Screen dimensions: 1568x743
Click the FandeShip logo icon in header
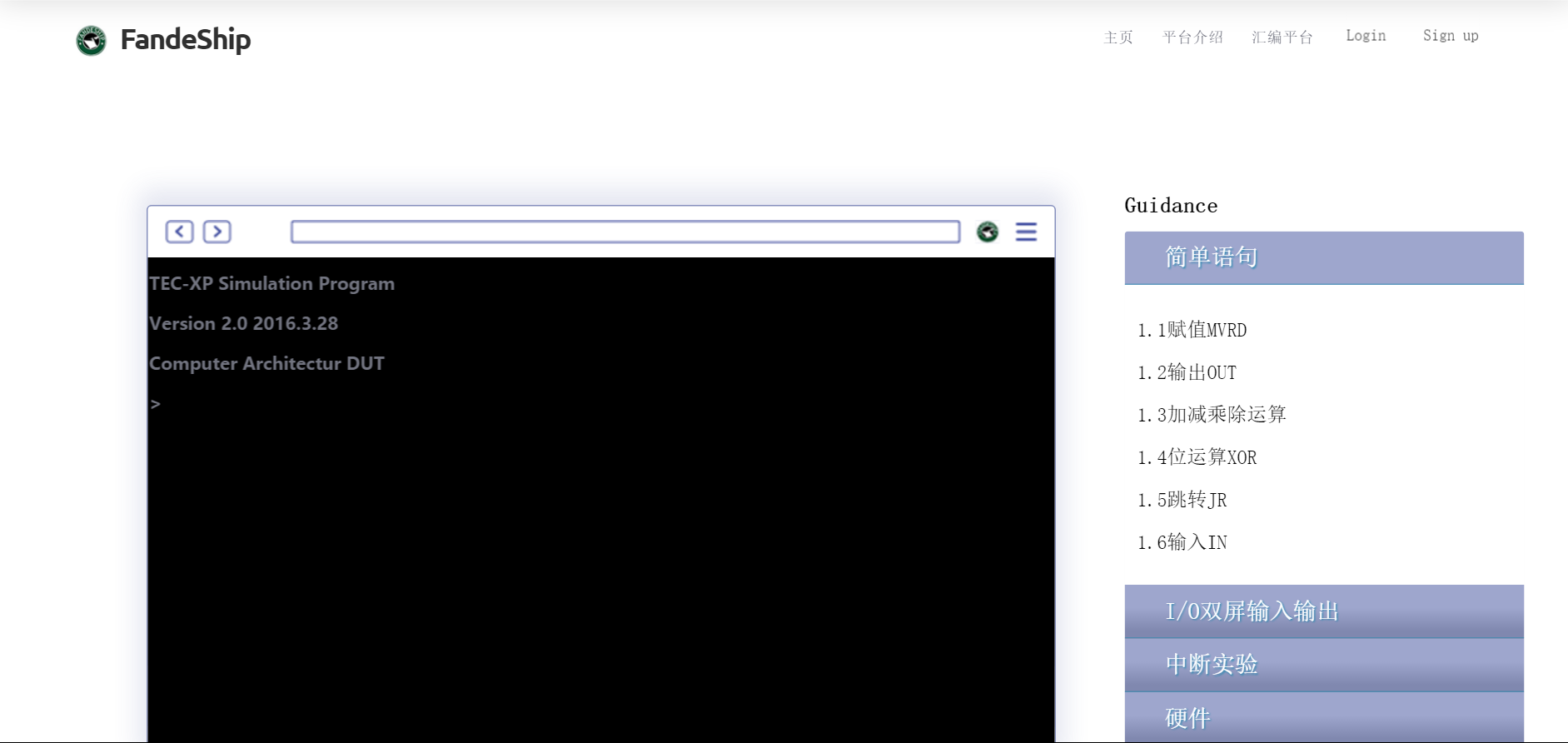(91, 40)
